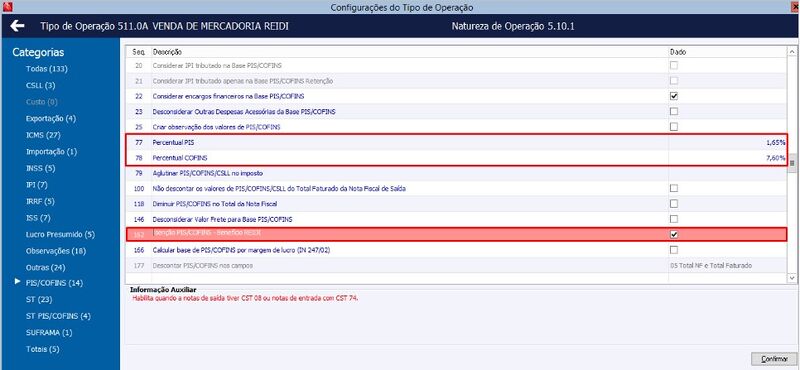Viewport: 800px width, 370px height.
Task: Select the Custo (0) category
Action: (42, 102)
